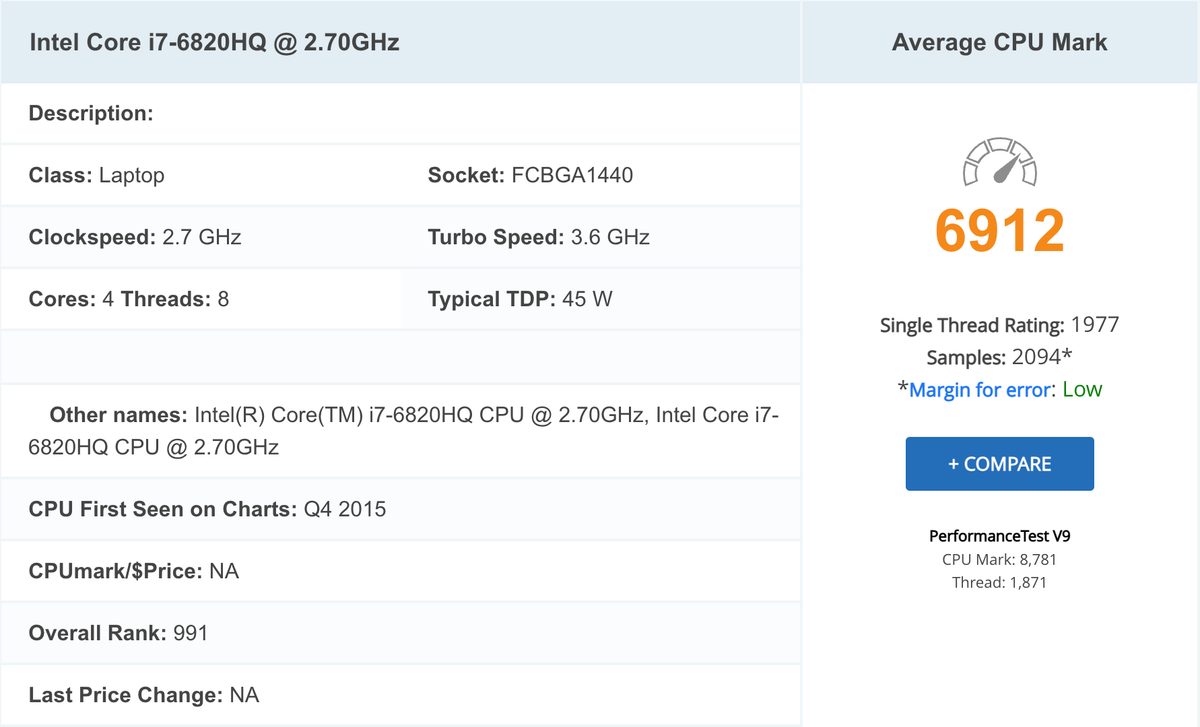Viewport: 1200px width, 727px height.
Task: Click the PerformanceTest V9 label
Action: [999, 536]
